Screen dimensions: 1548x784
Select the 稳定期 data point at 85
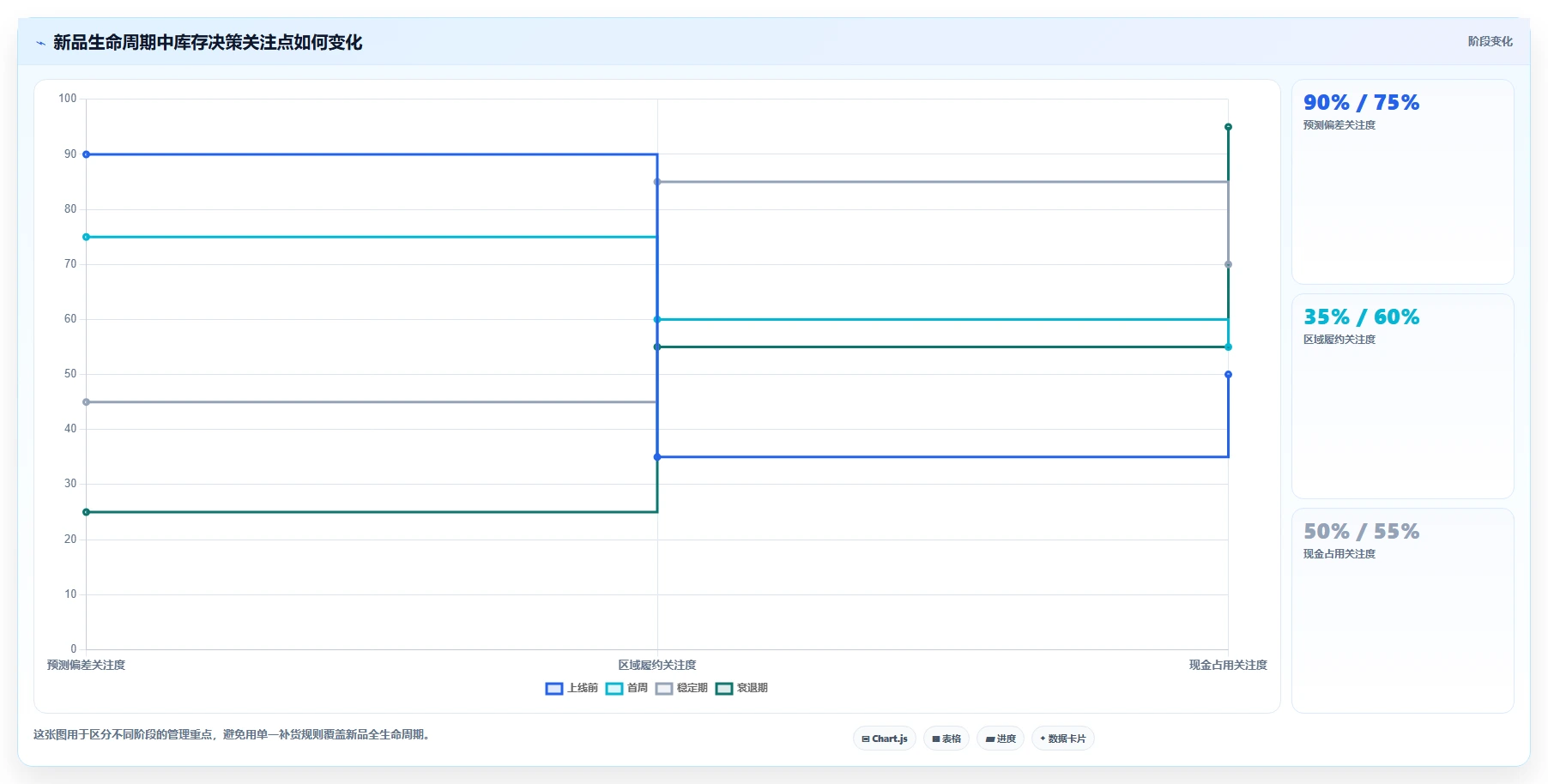pyautogui.click(x=657, y=182)
